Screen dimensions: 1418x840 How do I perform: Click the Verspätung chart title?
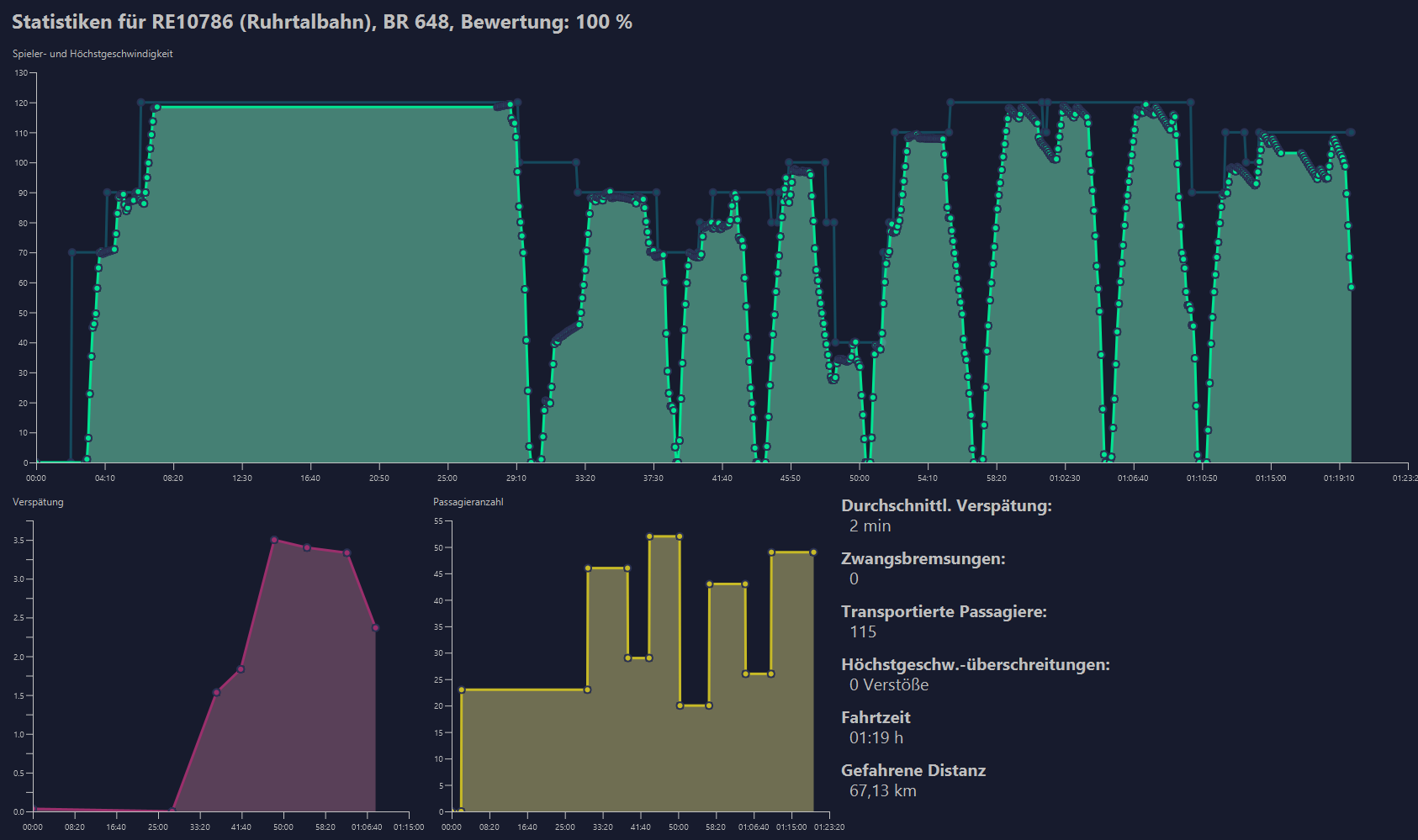click(x=38, y=502)
